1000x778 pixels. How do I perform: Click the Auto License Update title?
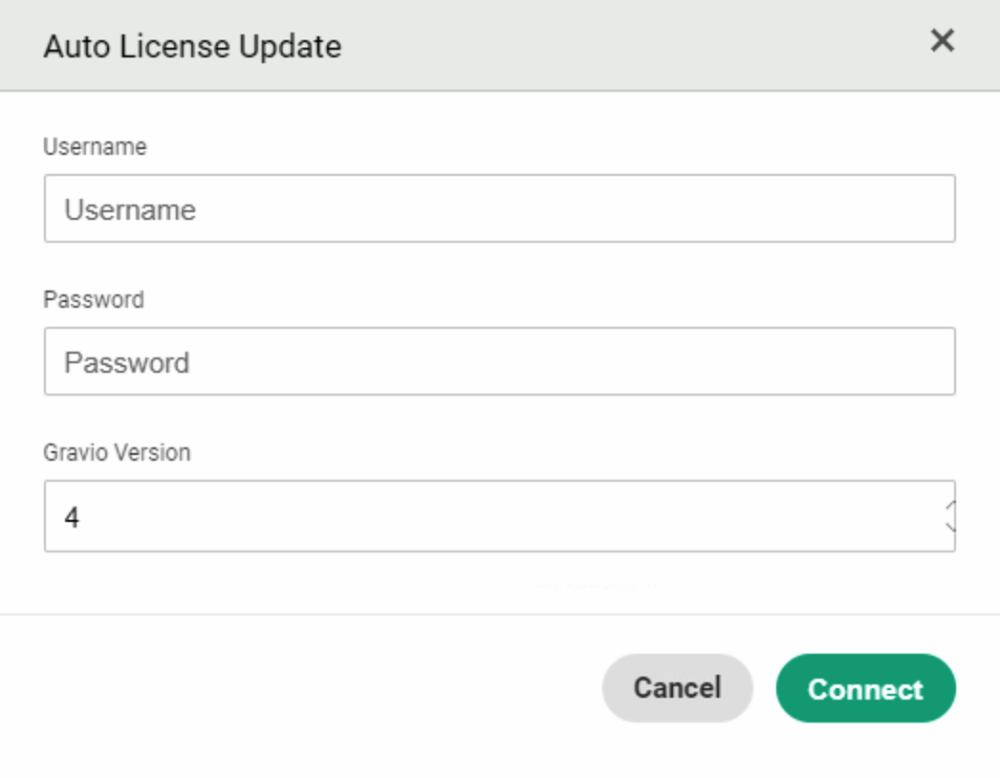(192, 46)
